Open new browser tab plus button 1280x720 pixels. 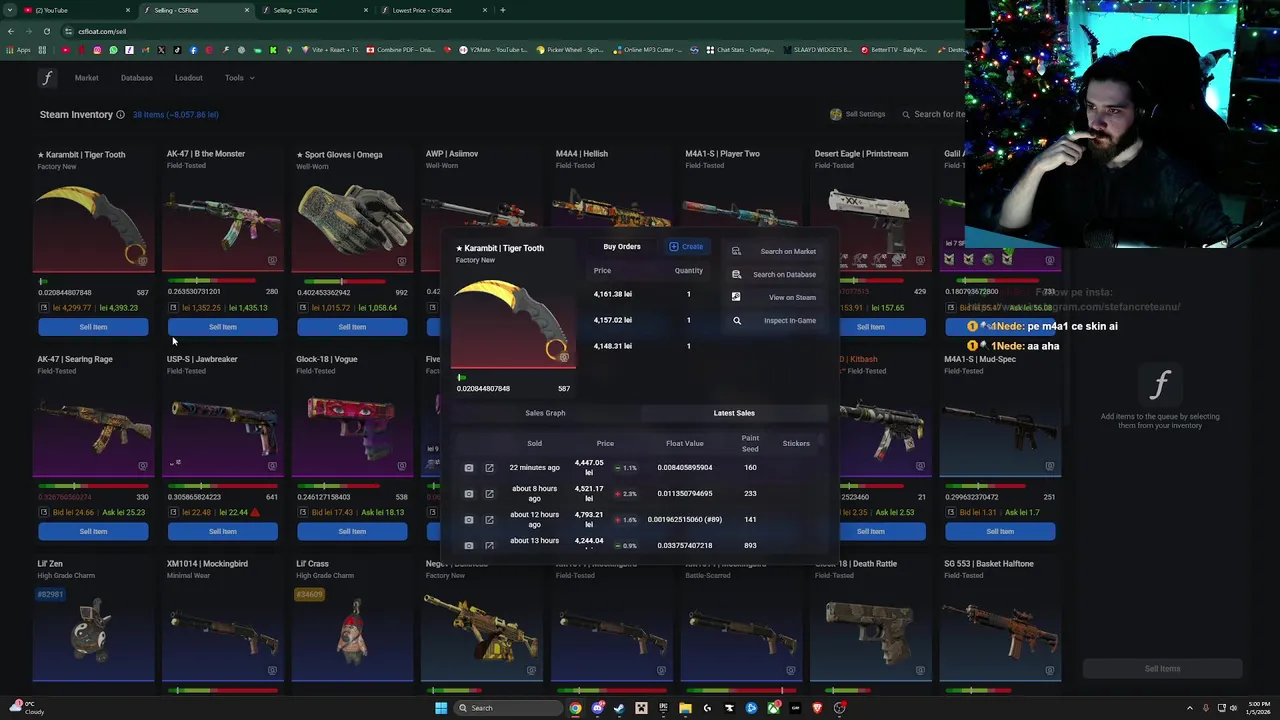[503, 10]
